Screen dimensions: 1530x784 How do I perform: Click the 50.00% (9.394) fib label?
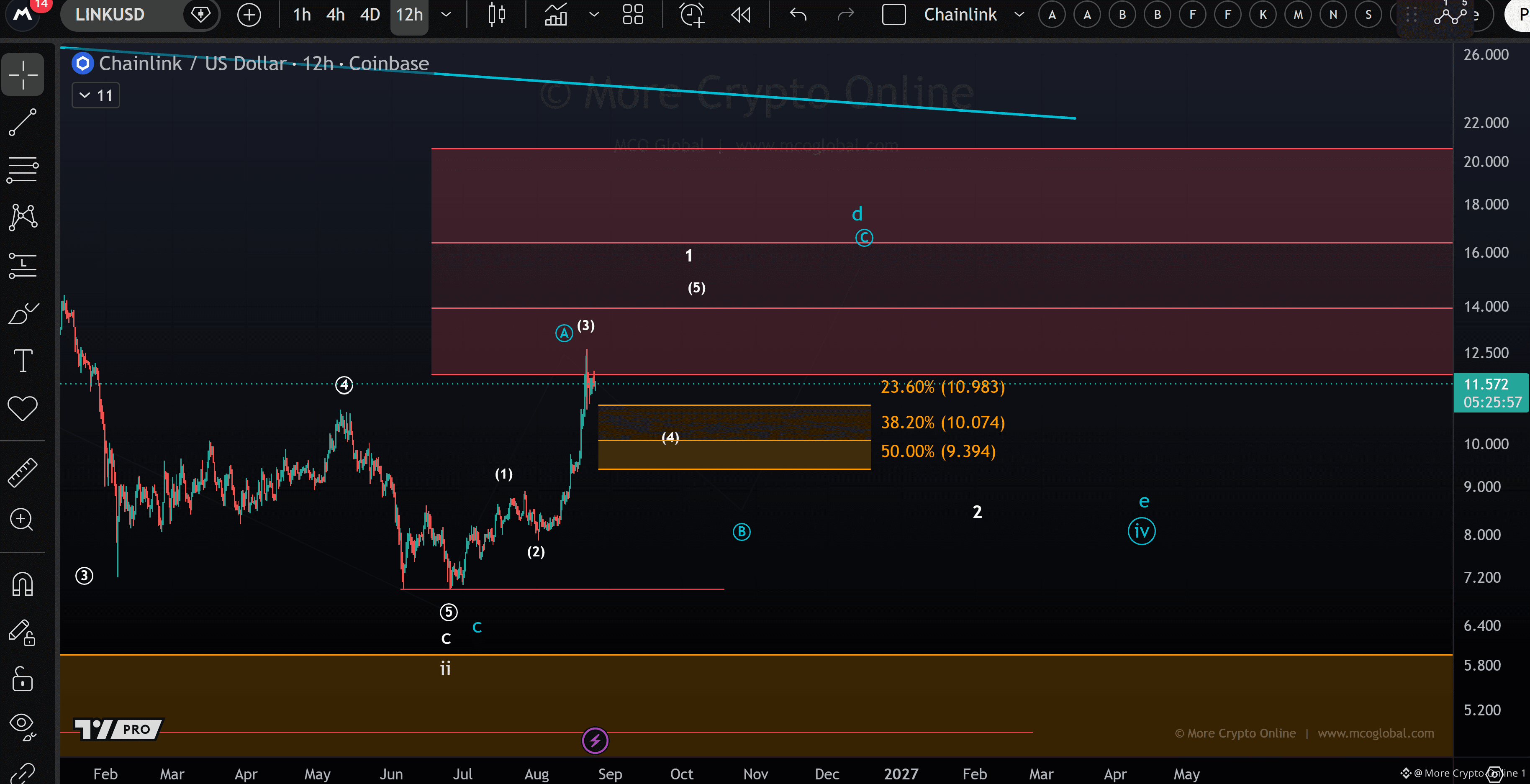[938, 451]
